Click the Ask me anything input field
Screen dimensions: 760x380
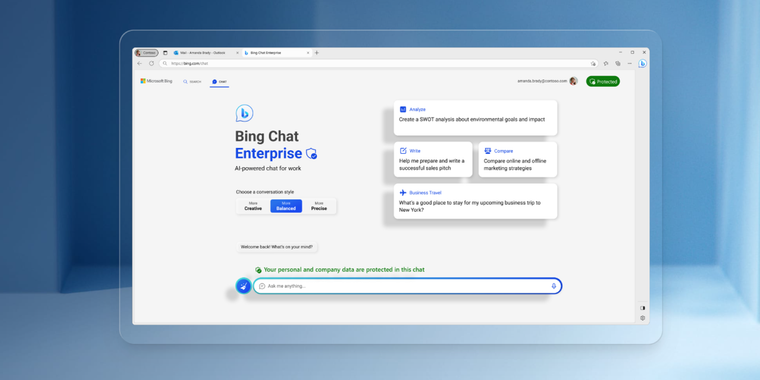[407, 286]
